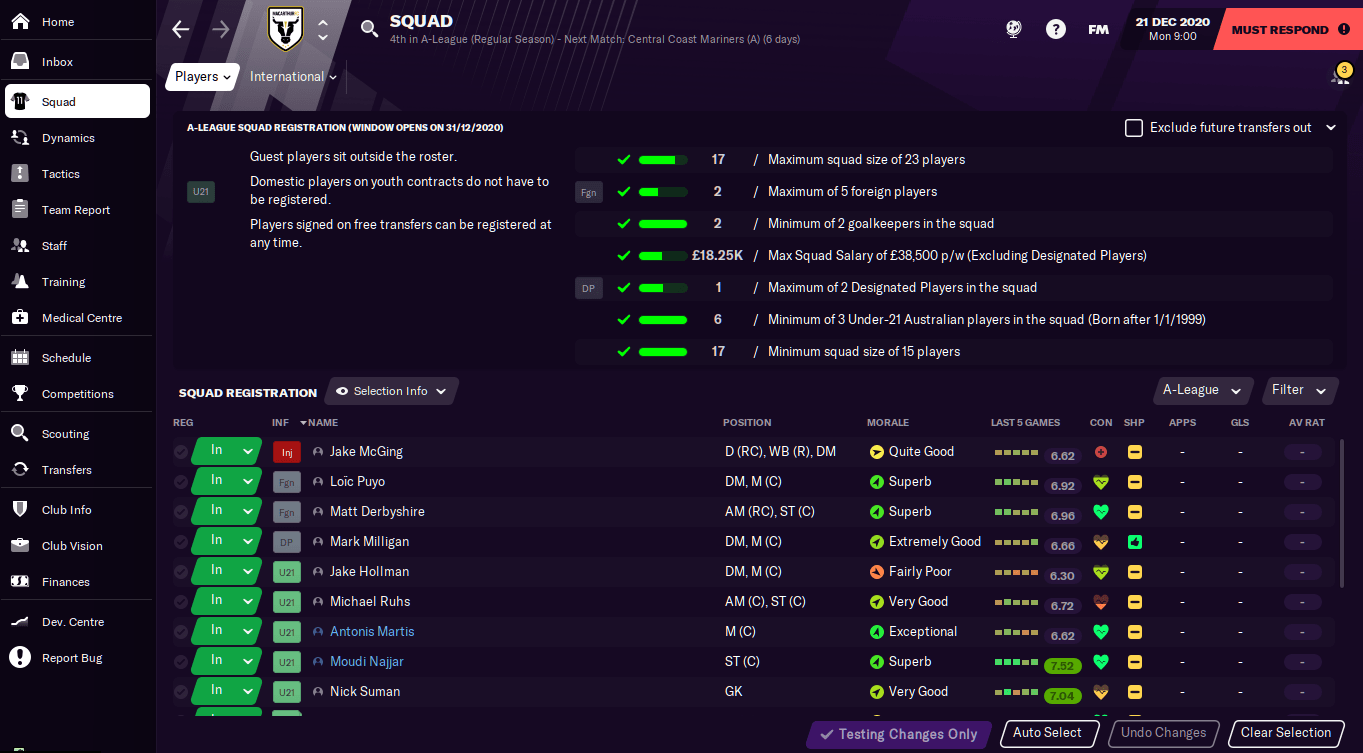1363x753 pixels.
Task: Click the world globe icon
Action: pos(1014,30)
